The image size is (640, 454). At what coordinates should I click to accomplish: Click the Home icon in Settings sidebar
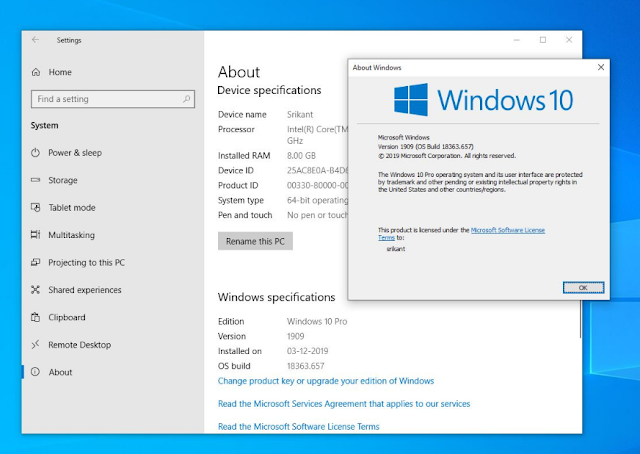pos(36,72)
